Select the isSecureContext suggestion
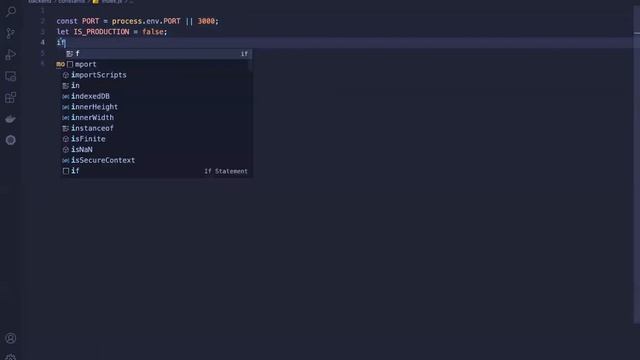 click(x=156, y=160)
